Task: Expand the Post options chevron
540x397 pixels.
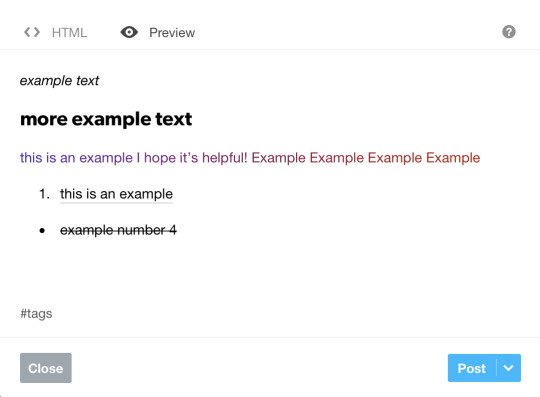Action: [x=509, y=368]
